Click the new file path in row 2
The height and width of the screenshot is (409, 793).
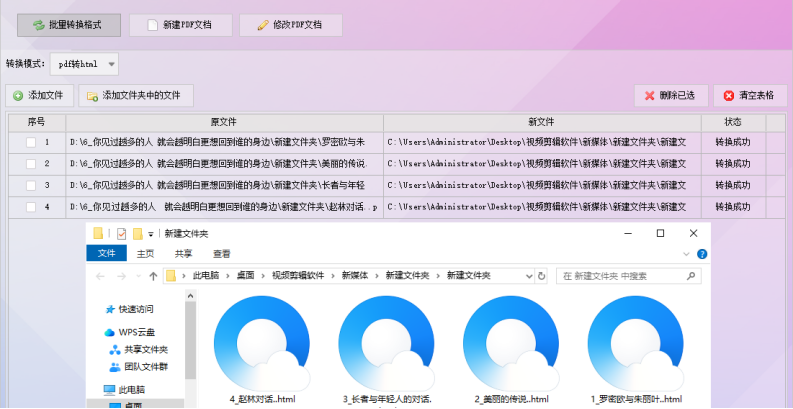(x=537, y=164)
